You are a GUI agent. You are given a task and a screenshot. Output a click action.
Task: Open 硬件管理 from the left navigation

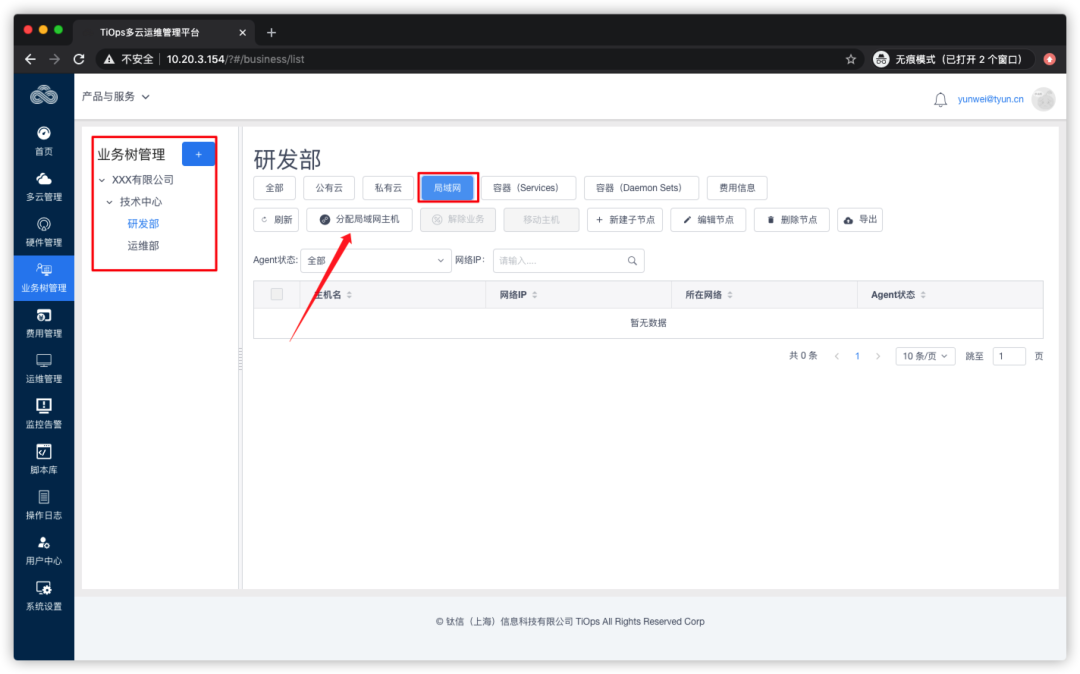(x=43, y=229)
